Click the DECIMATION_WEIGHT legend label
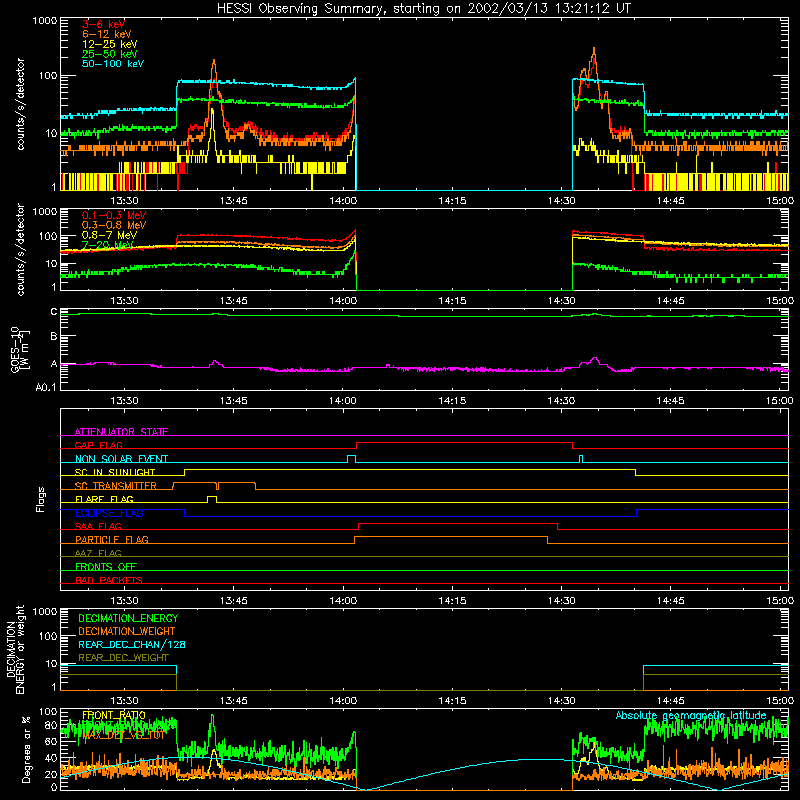The image size is (800, 800). point(127,631)
